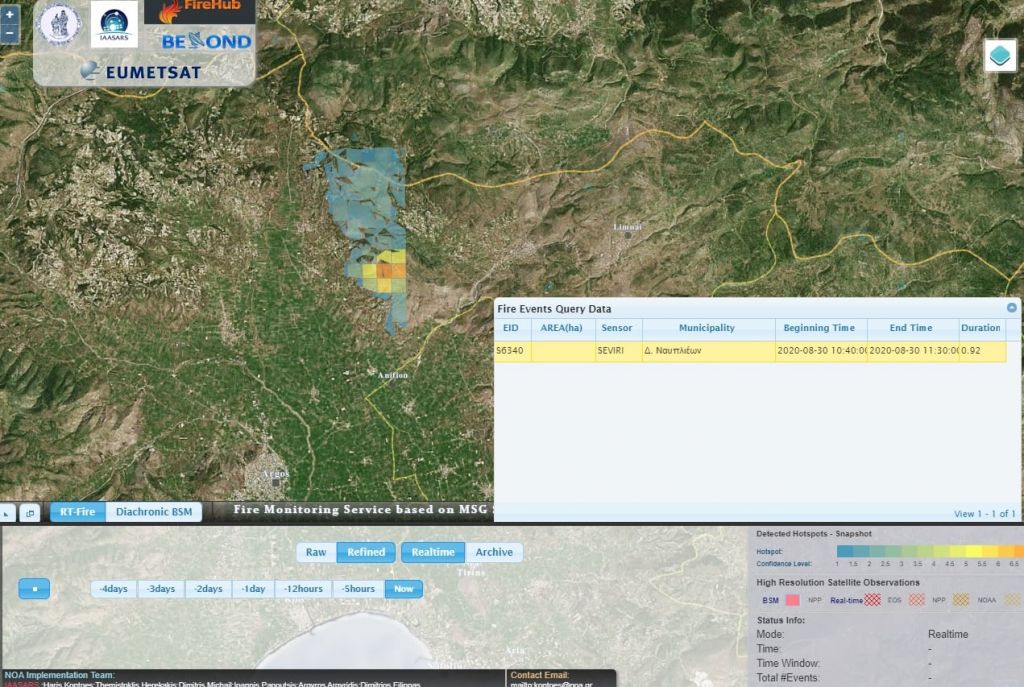Select the Refined data mode
The image size is (1024, 687).
tap(366, 552)
